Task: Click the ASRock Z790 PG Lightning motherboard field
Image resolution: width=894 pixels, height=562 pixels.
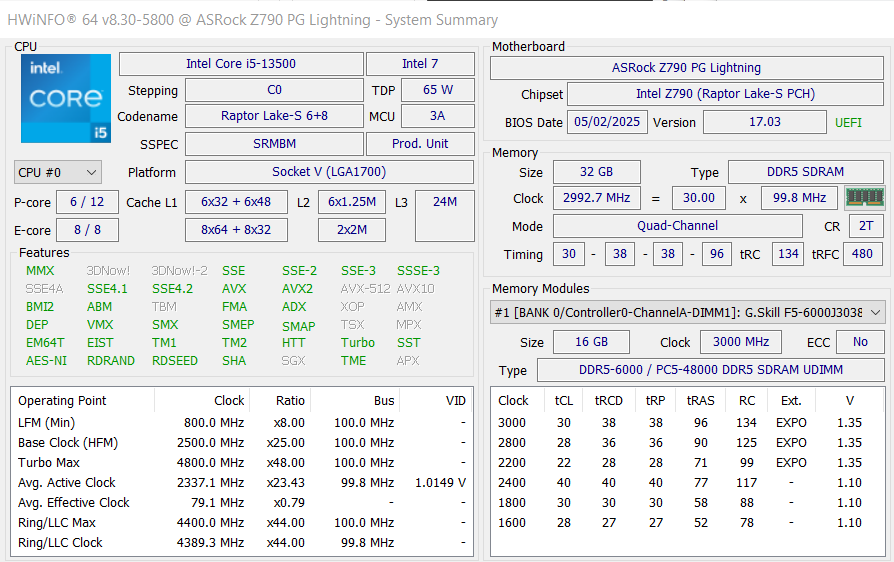Action: (x=686, y=68)
